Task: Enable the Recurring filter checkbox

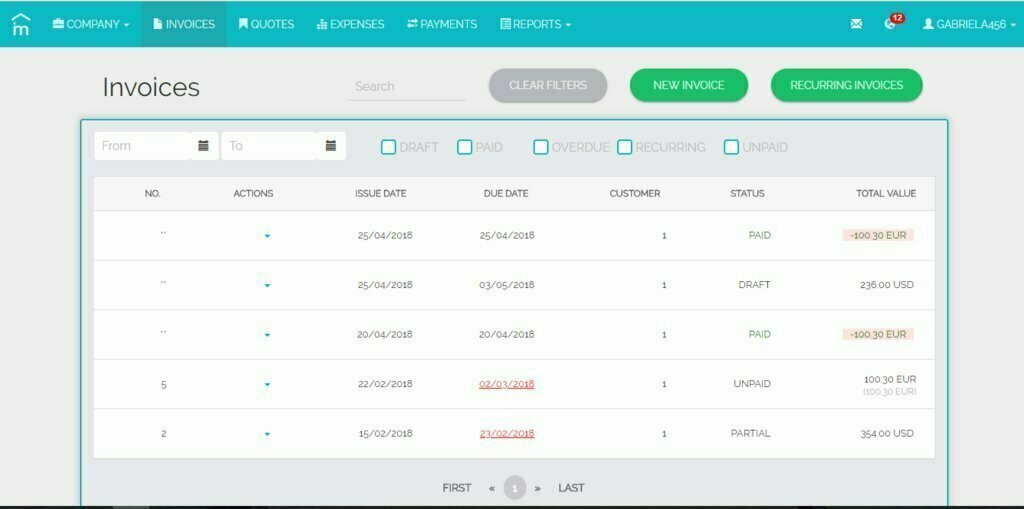Action: pyautogui.click(x=624, y=147)
